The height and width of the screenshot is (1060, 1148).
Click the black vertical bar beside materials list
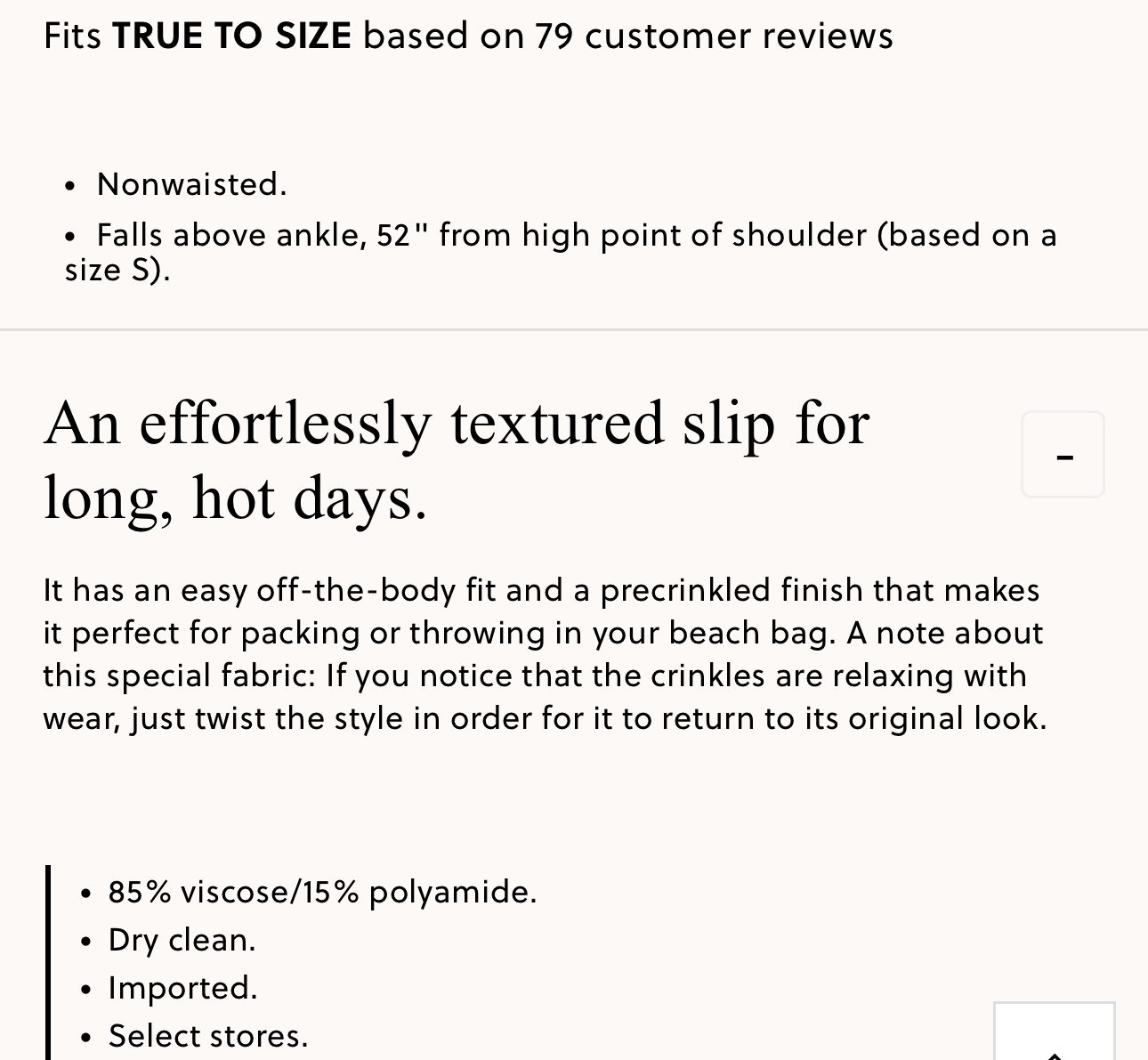pos(48,962)
